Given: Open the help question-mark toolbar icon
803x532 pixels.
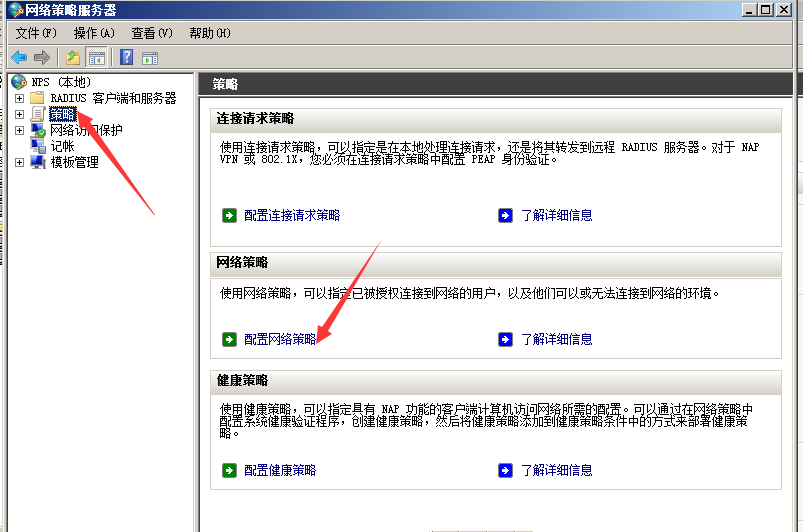Looking at the screenshot, I should pos(126,57).
